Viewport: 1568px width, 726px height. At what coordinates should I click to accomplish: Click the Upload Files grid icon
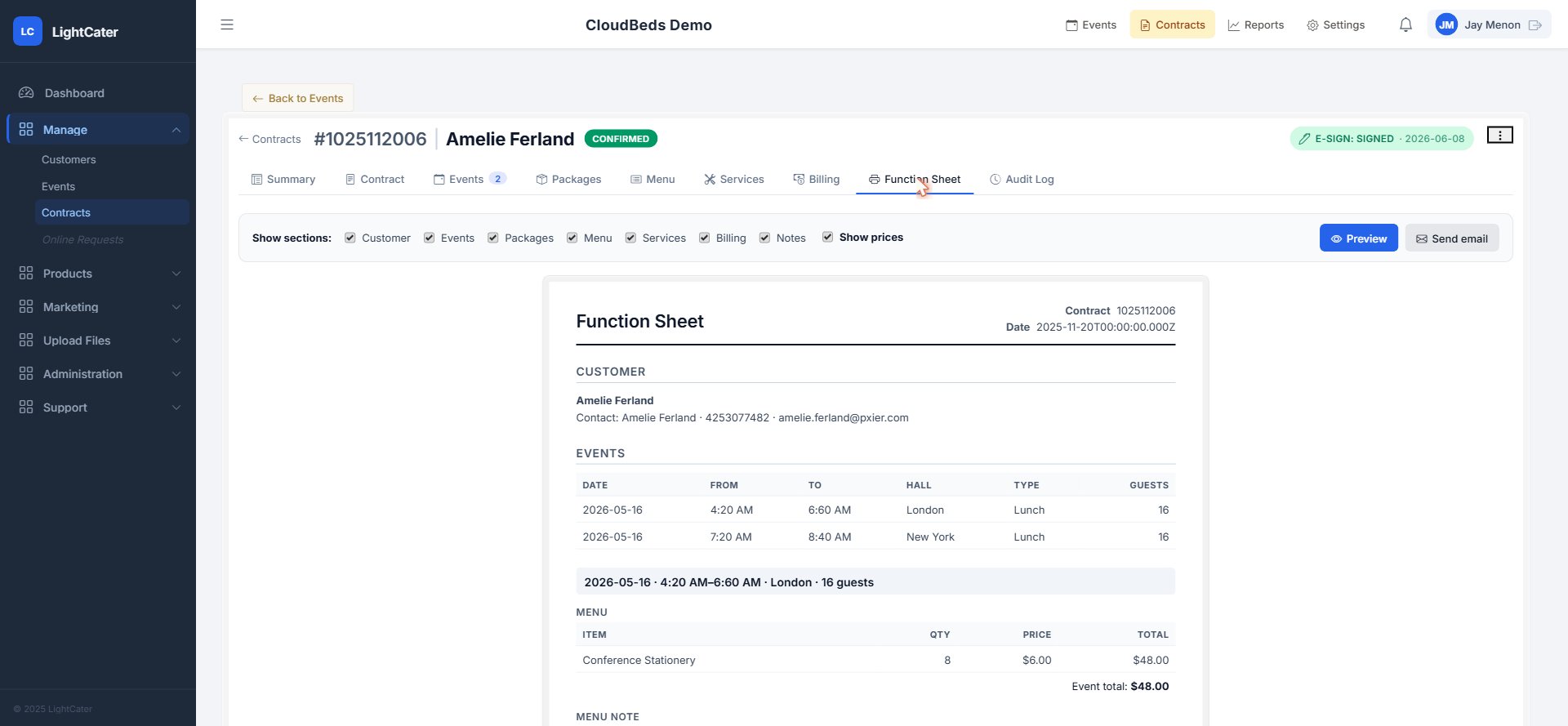tap(26, 340)
